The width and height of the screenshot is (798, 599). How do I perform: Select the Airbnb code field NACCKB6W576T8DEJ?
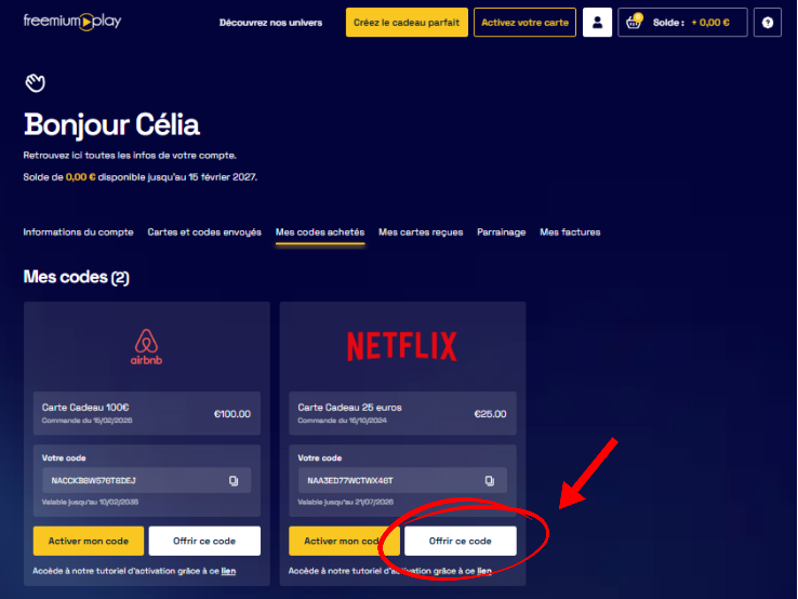147,480
